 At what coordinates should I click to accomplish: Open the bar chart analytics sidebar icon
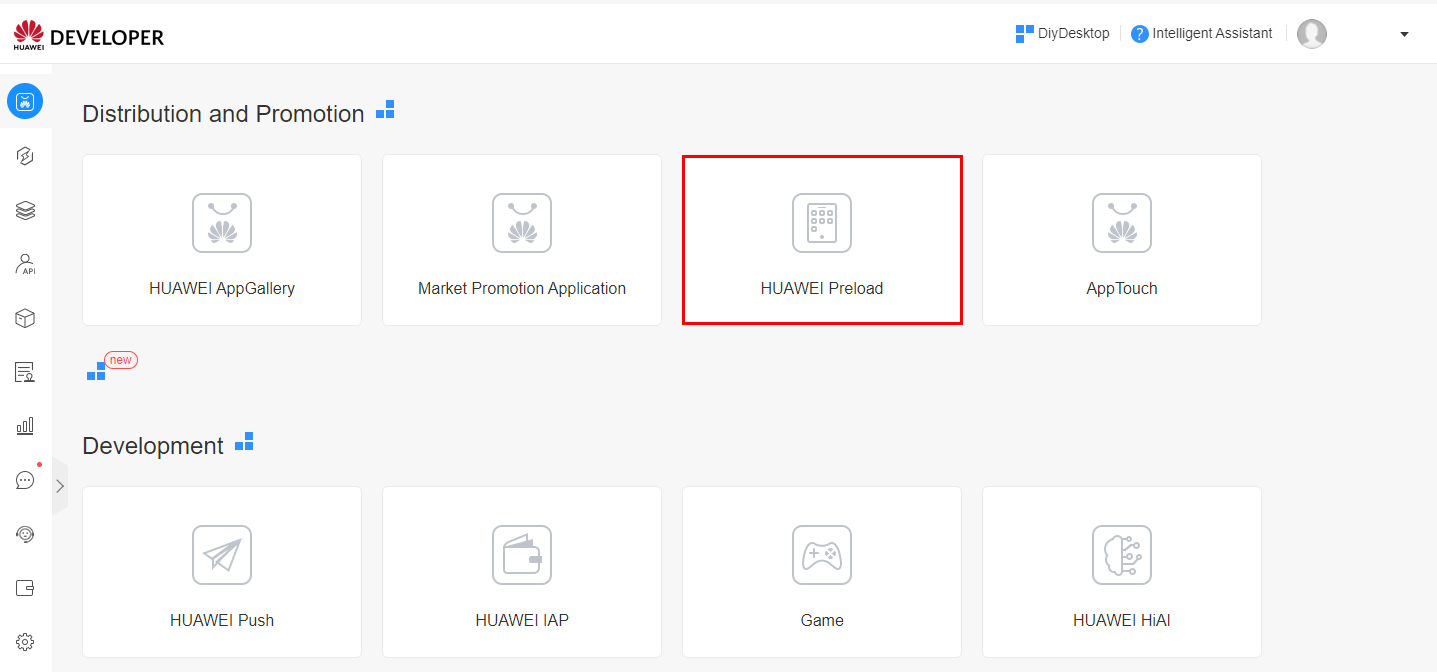[26, 426]
